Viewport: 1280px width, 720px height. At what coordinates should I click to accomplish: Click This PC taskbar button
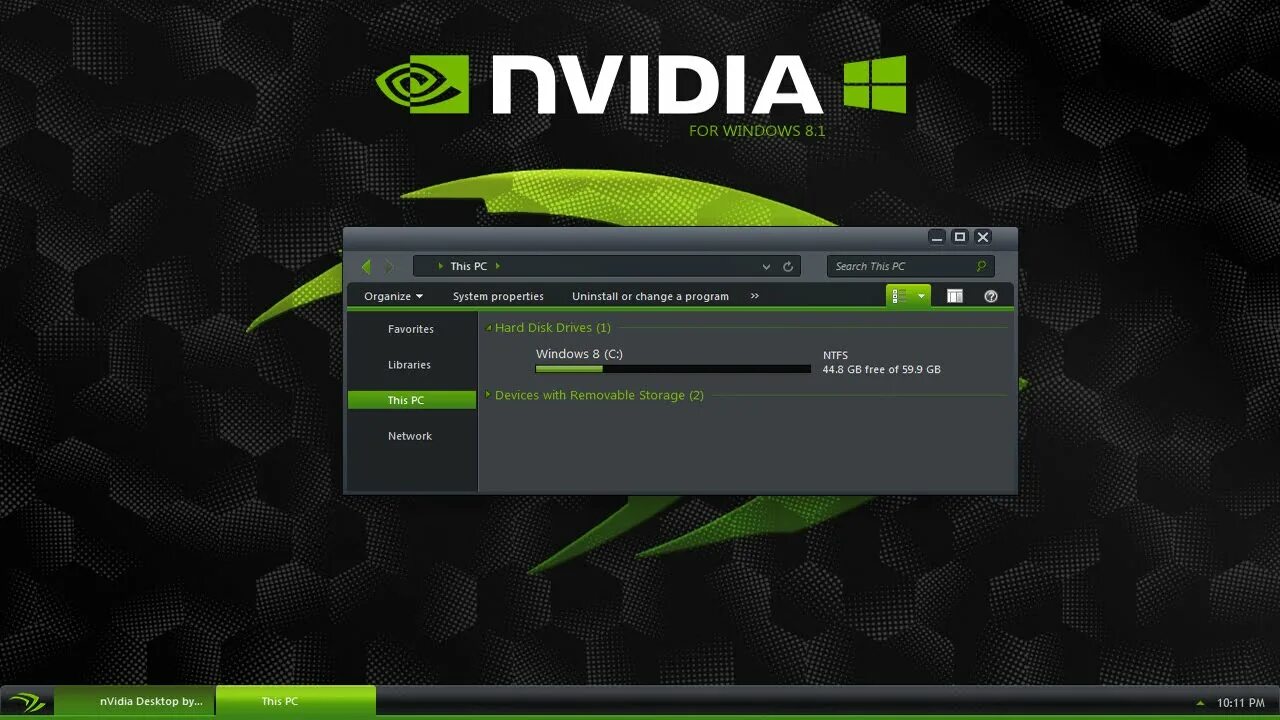pos(296,701)
